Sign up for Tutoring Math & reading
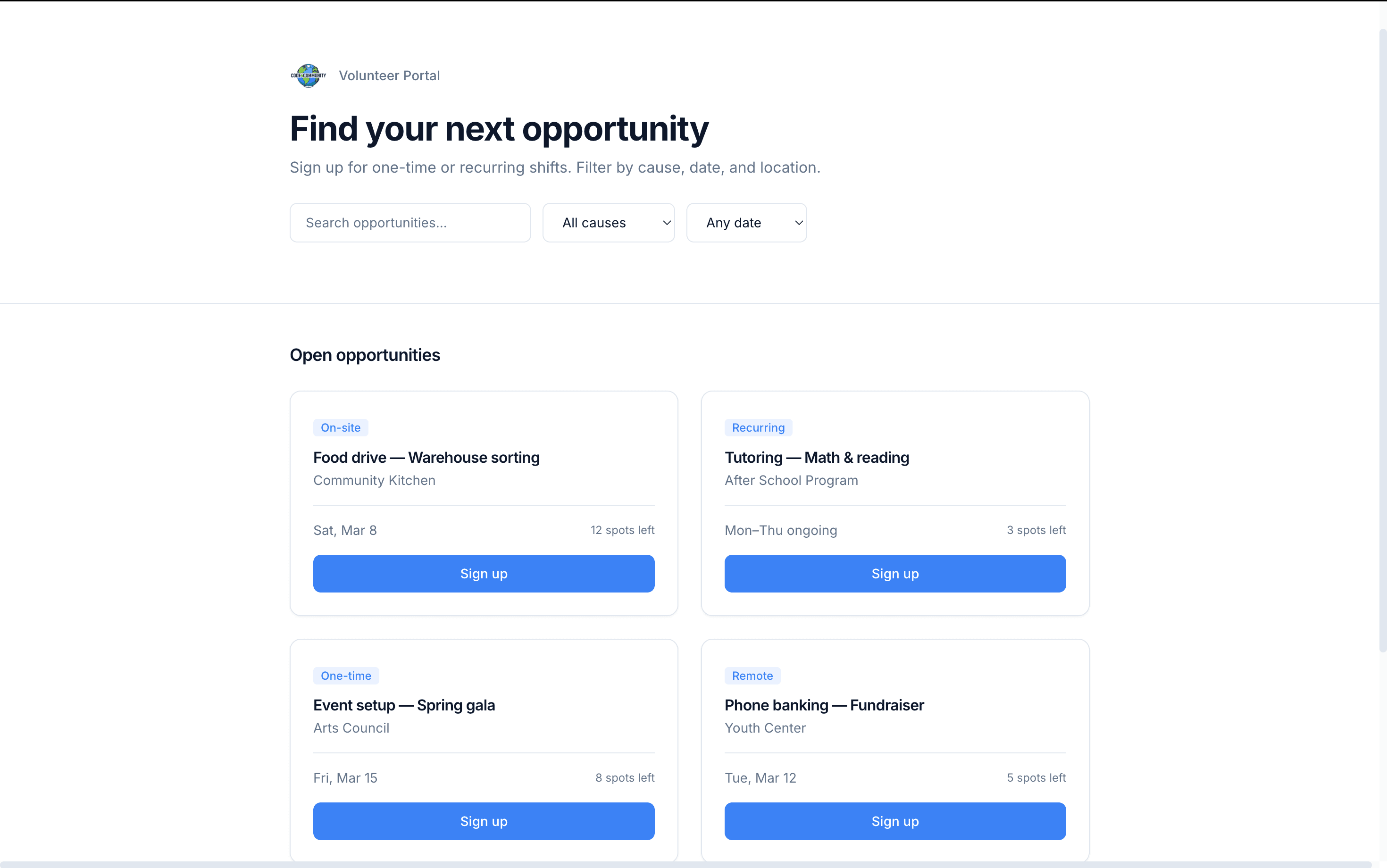 (894, 573)
